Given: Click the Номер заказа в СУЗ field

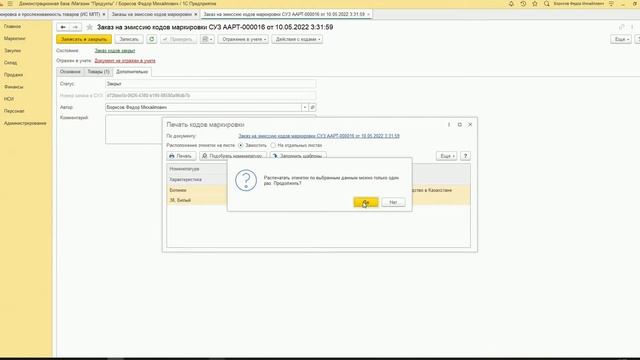Looking at the screenshot, I should pyautogui.click(x=211, y=96).
